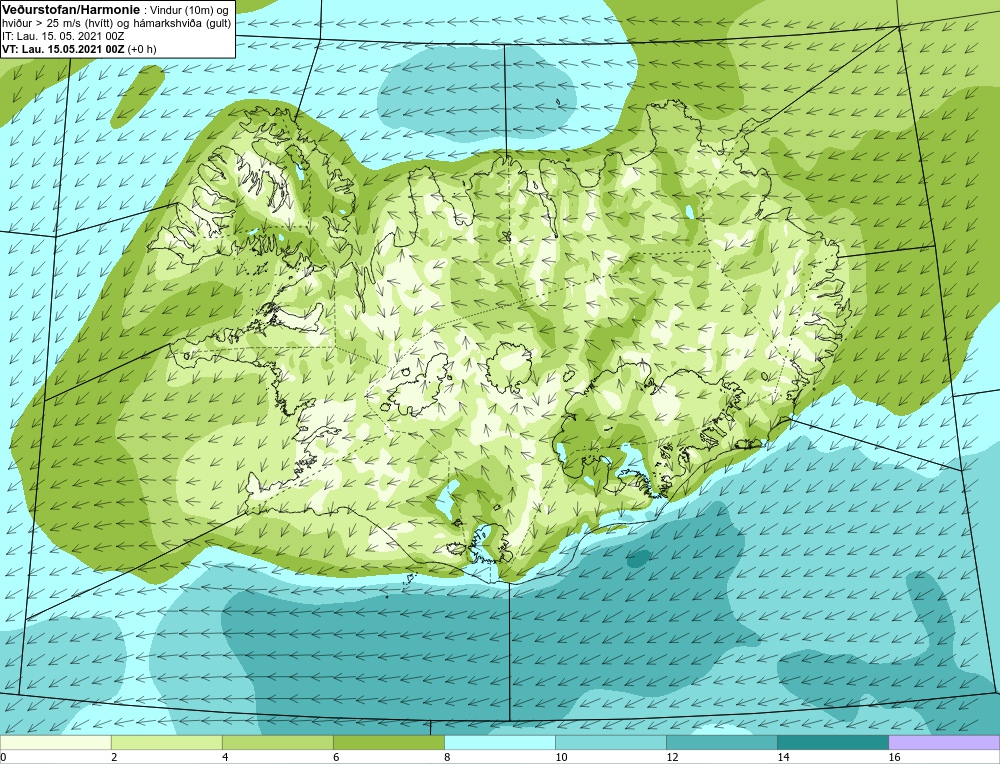Click the 4–6 m/s green legend swatch
This screenshot has width=1000, height=764.
coord(277,742)
